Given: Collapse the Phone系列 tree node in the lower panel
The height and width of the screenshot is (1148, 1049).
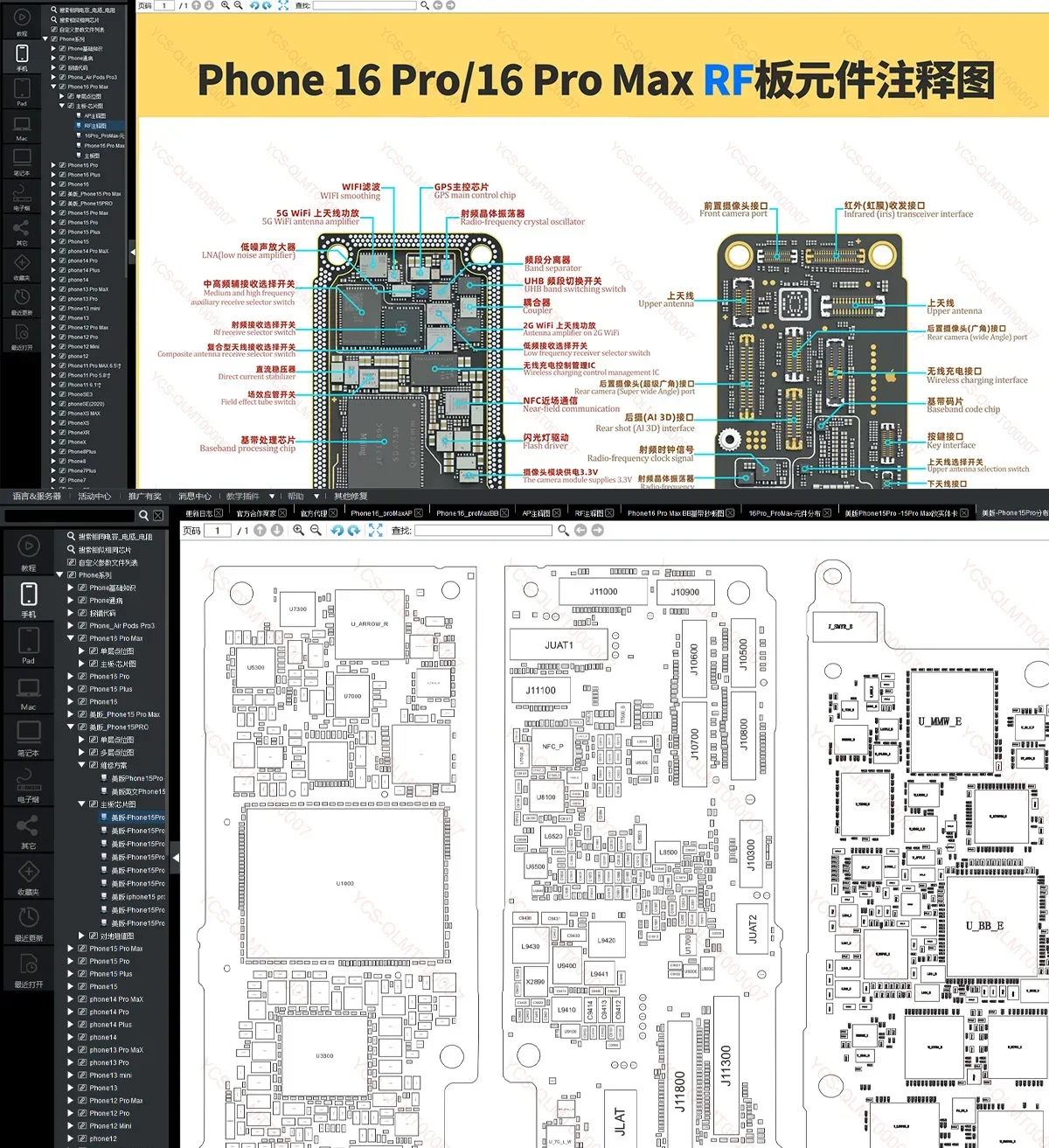Looking at the screenshot, I should 60,575.
